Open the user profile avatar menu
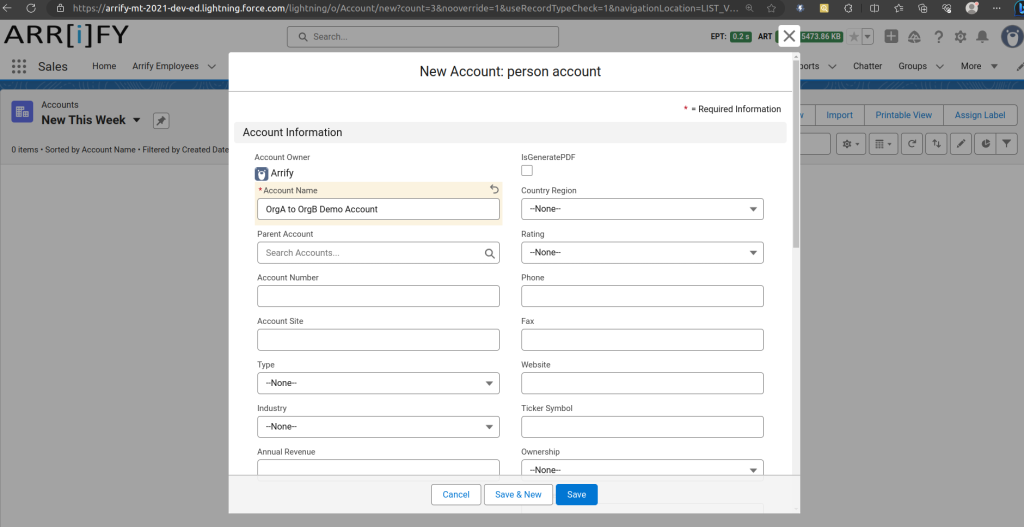 pos(1012,37)
